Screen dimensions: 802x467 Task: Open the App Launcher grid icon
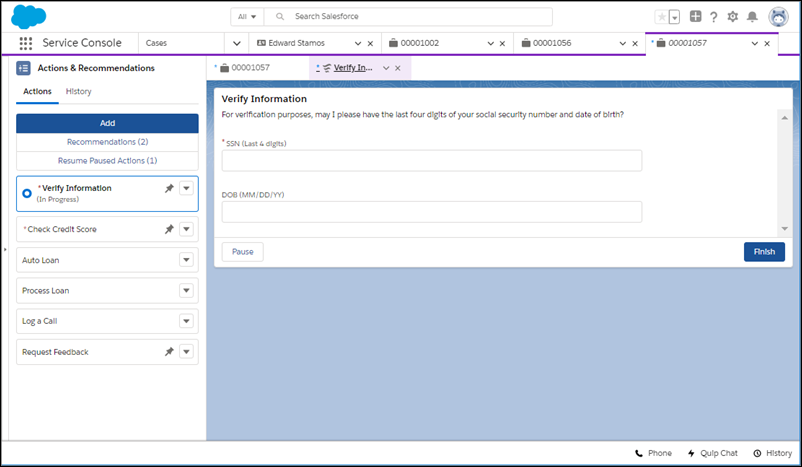26,44
